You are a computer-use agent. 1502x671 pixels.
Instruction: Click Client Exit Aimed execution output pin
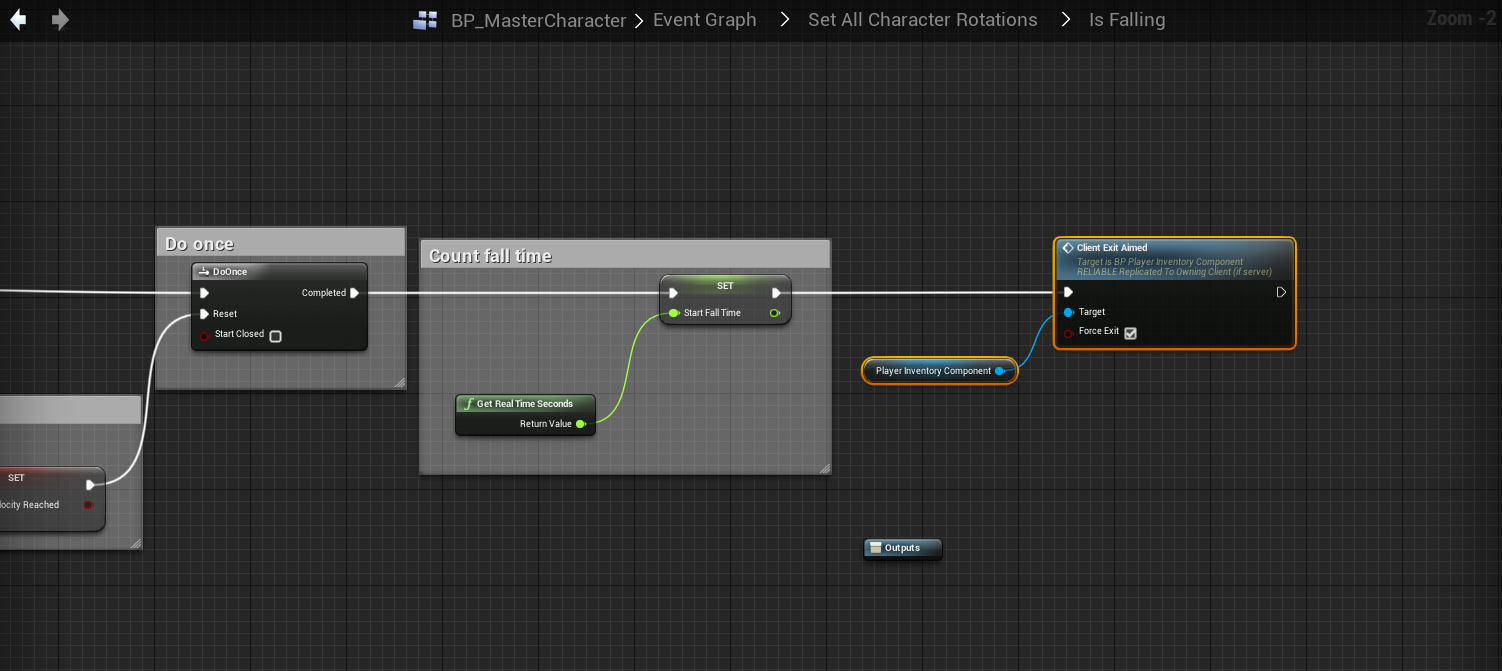tap(1281, 293)
